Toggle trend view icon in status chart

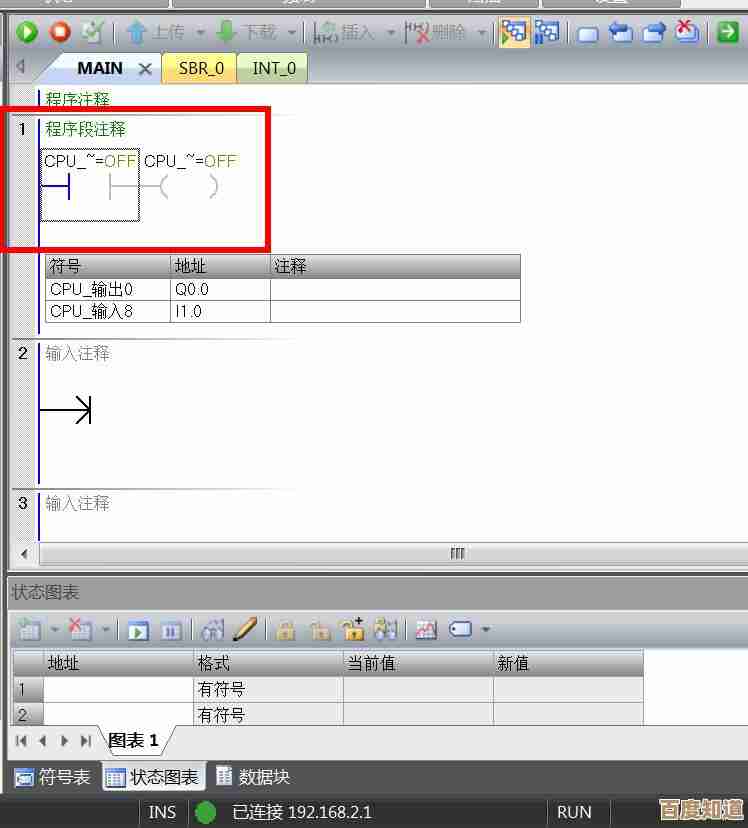point(427,630)
